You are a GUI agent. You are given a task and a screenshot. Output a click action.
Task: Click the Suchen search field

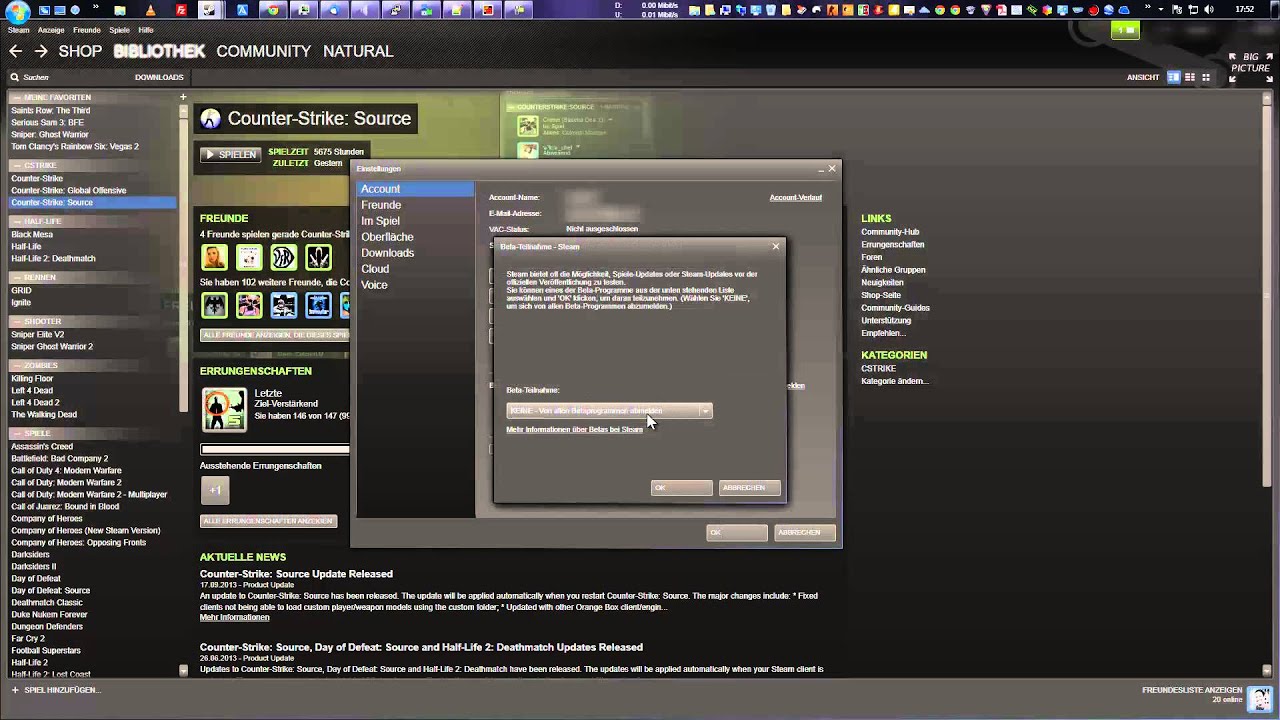tap(70, 77)
